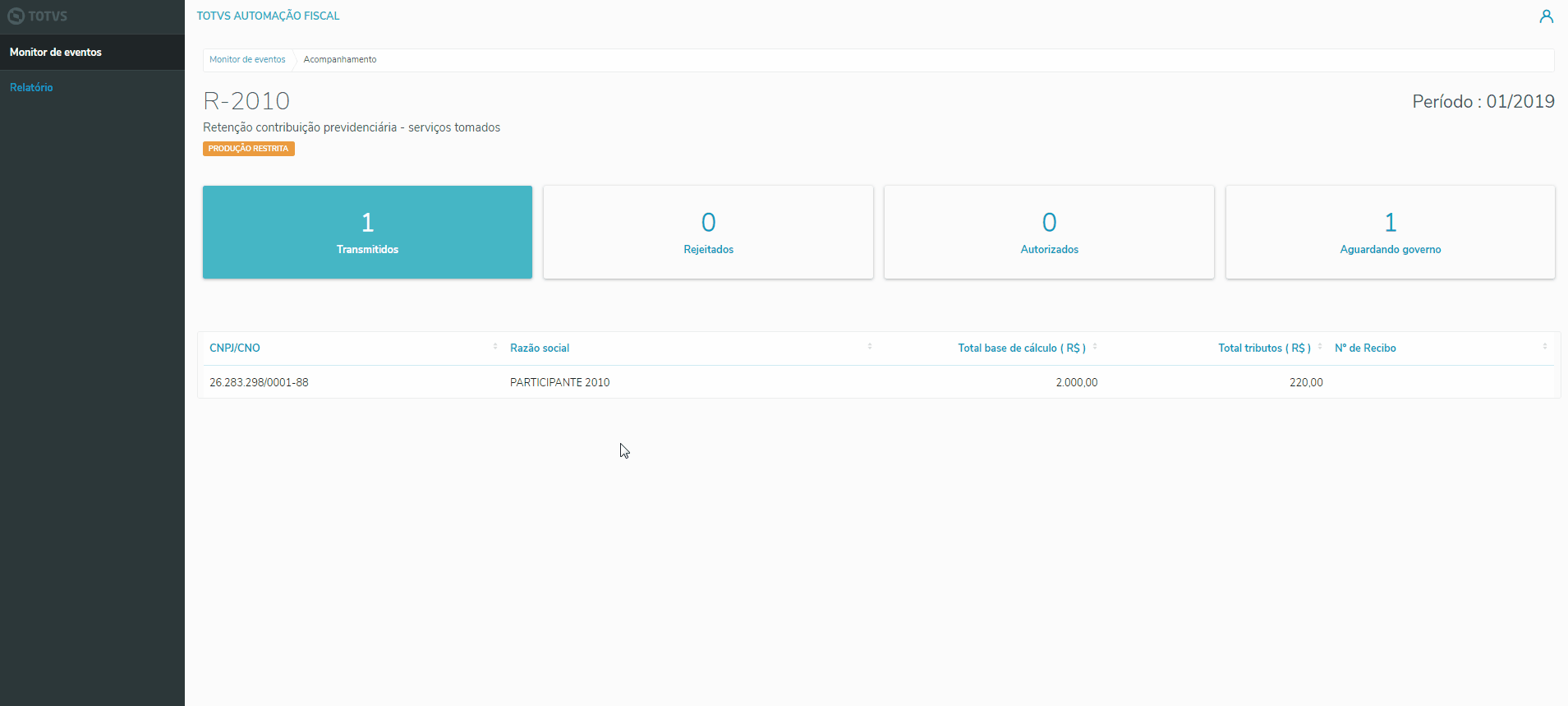Image resolution: width=1568 pixels, height=706 pixels.
Task: Select the PARTICIPANTE 2010 cell
Action: pyautogui.click(x=559, y=382)
